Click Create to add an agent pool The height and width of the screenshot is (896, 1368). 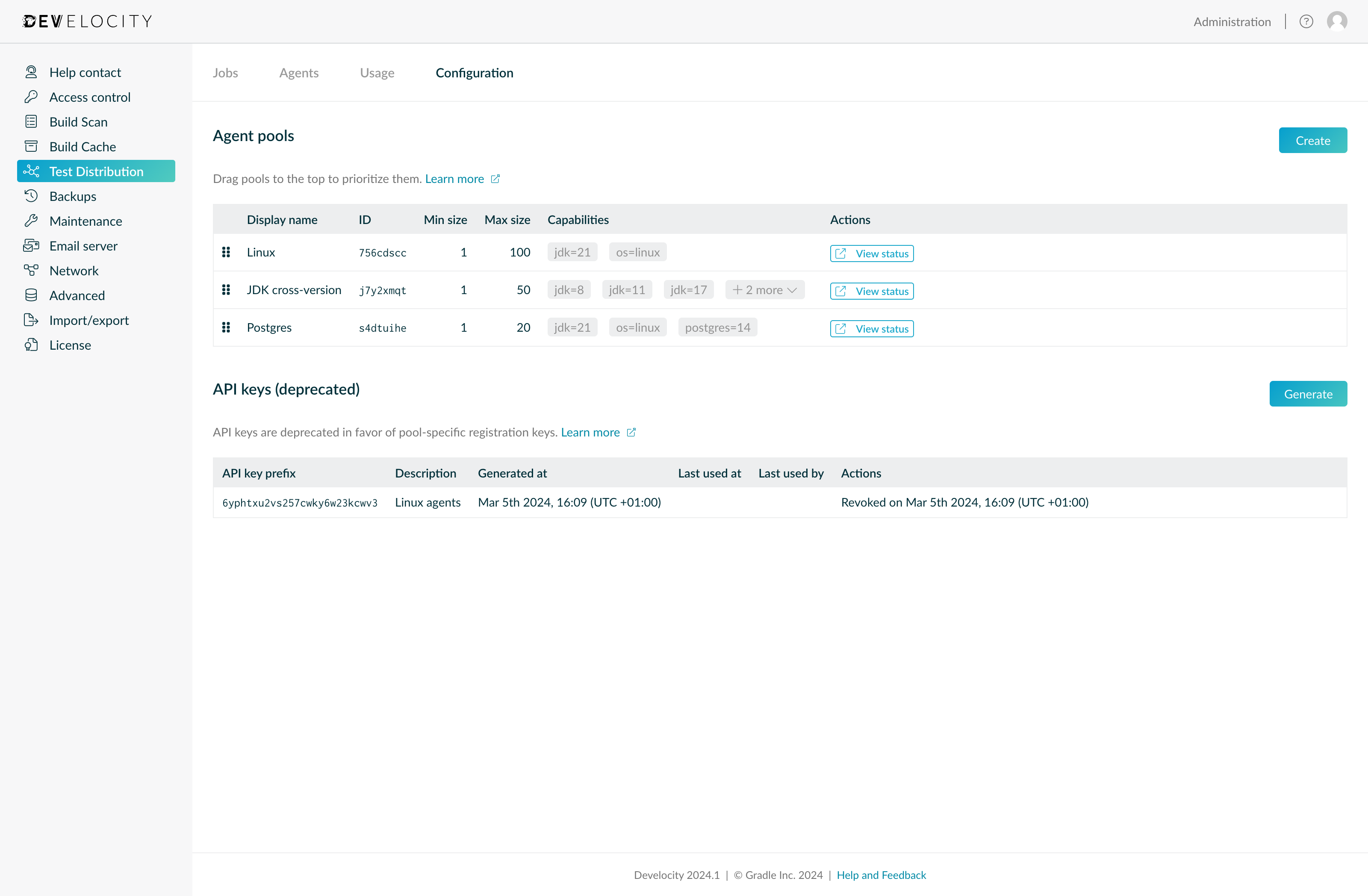pos(1313,140)
